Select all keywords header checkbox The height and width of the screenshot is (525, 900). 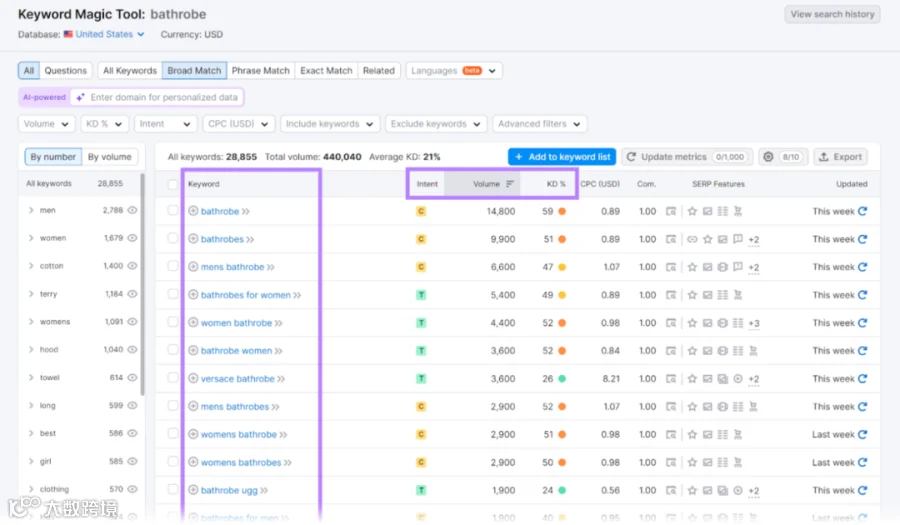[172, 184]
